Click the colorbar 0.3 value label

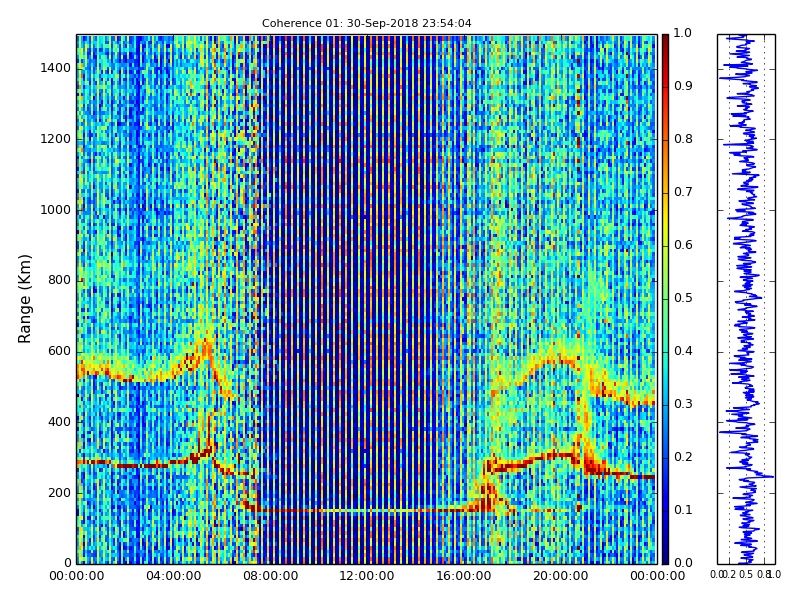pos(683,404)
